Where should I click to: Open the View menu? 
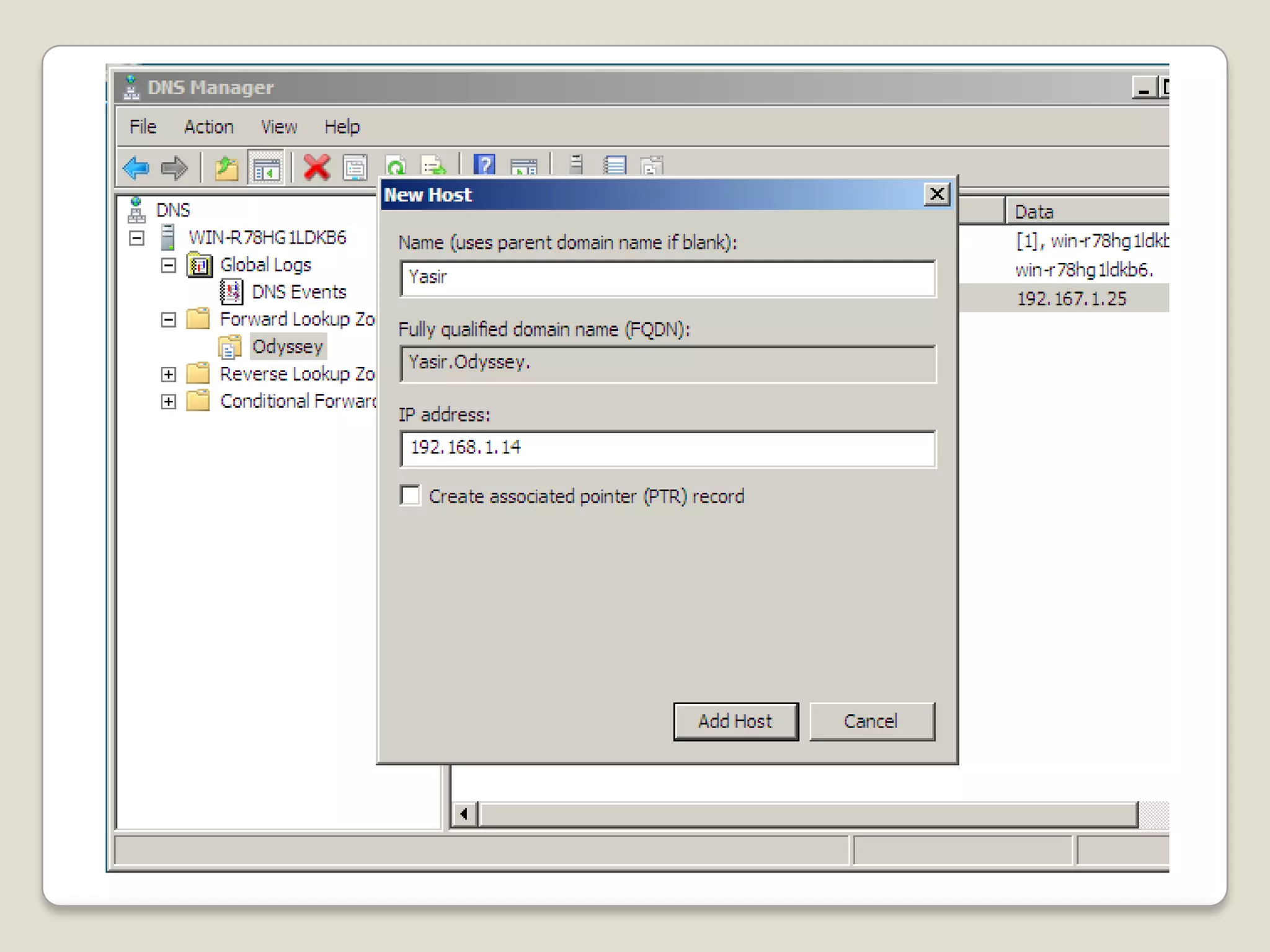(278, 127)
